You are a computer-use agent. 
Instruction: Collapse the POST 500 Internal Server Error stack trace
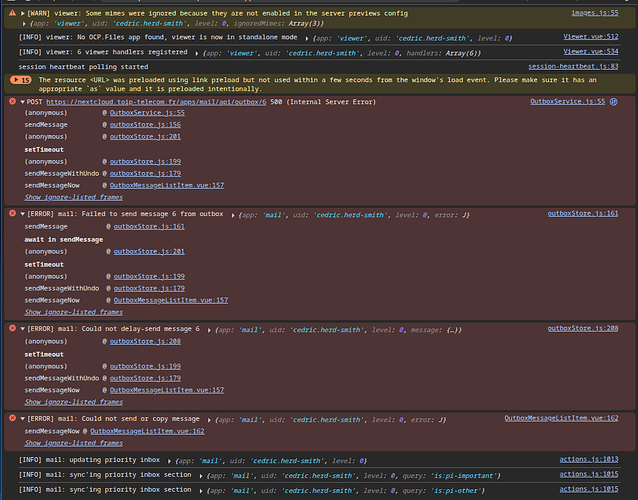point(23,102)
